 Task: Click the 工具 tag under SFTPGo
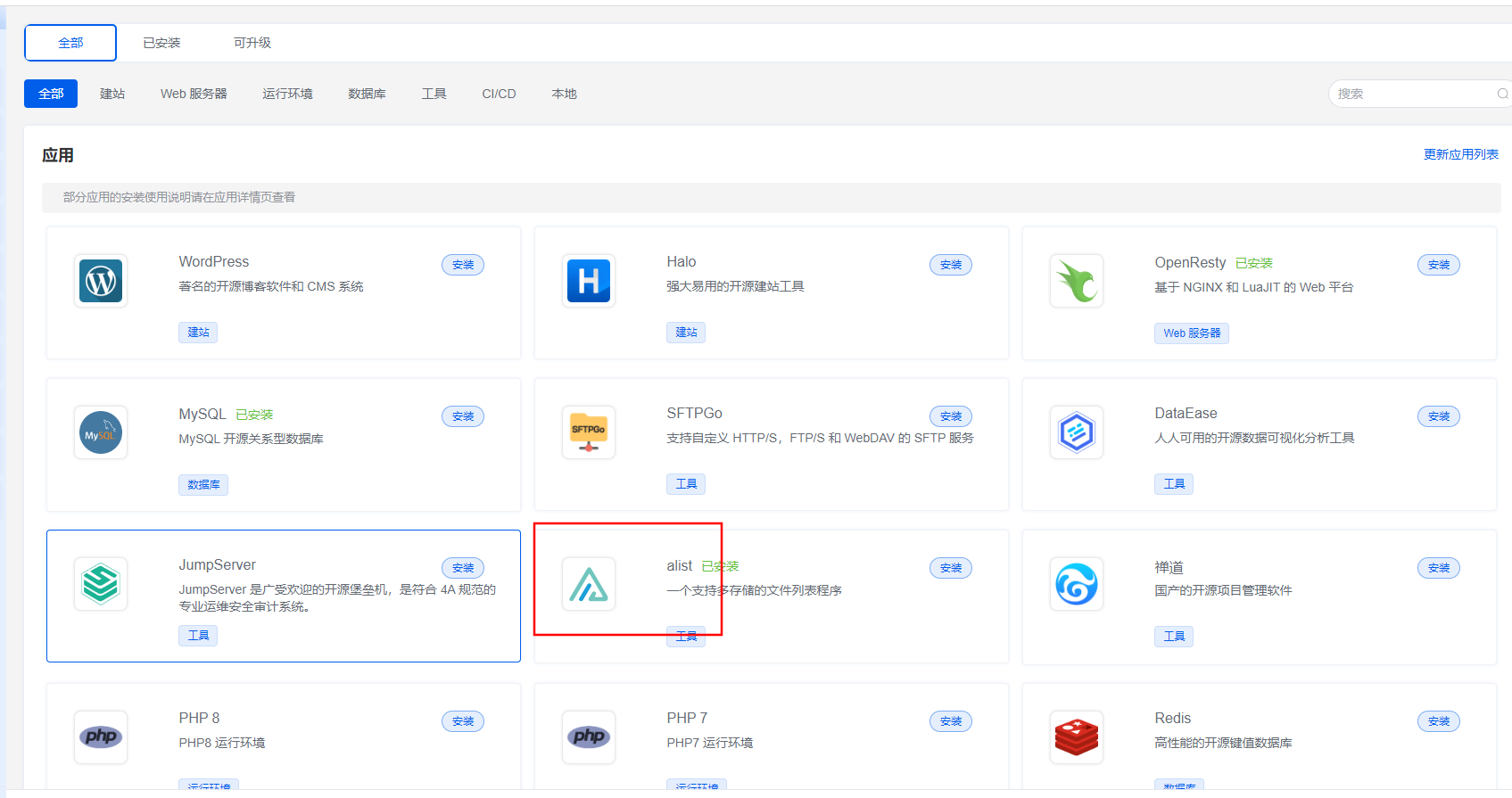pos(686,484)
